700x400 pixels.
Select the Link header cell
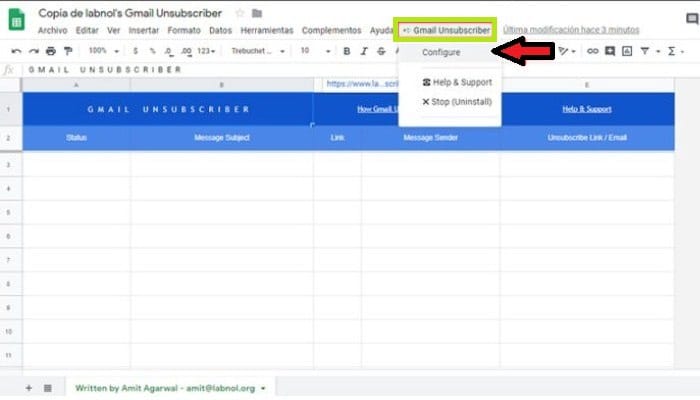(x=338, y=138)
